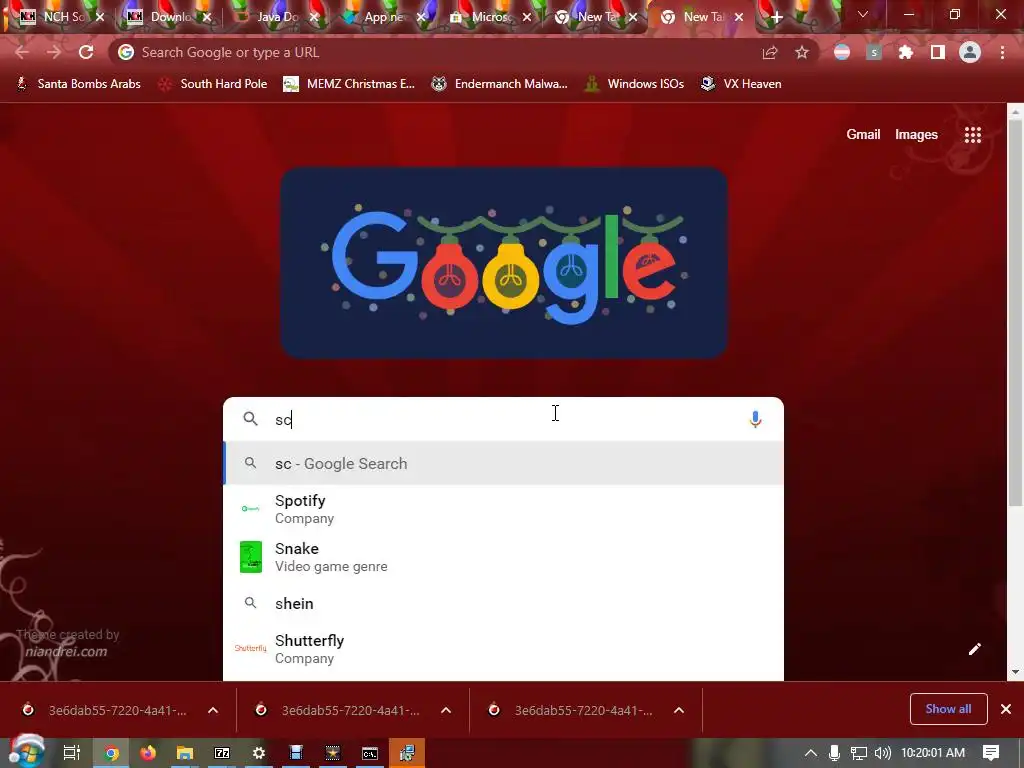Open the Google apps grid
This screenshot has height=768, width=1024.
pos(973,135)
